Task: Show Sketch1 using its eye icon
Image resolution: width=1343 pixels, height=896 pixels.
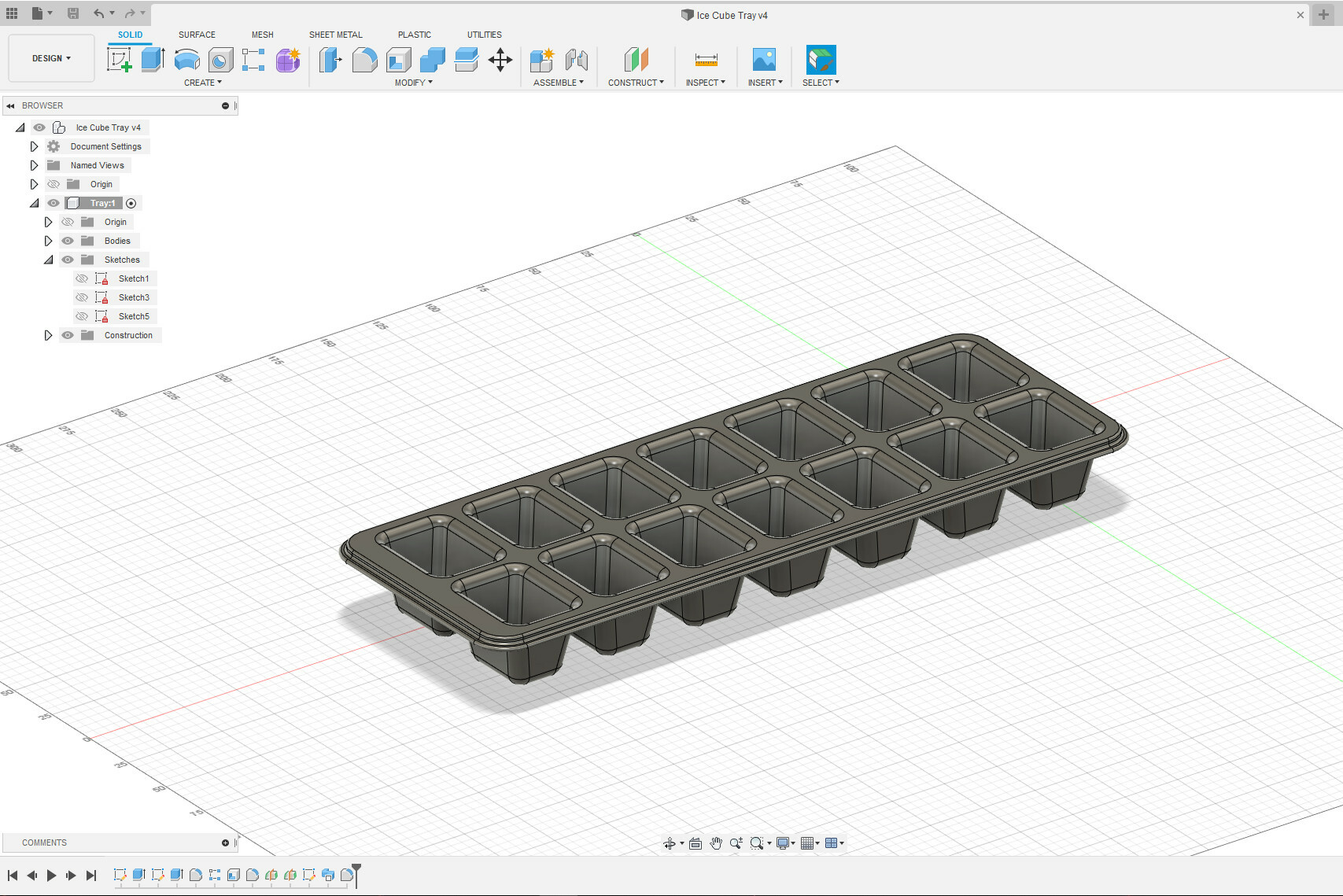Action: click(82, 278)
